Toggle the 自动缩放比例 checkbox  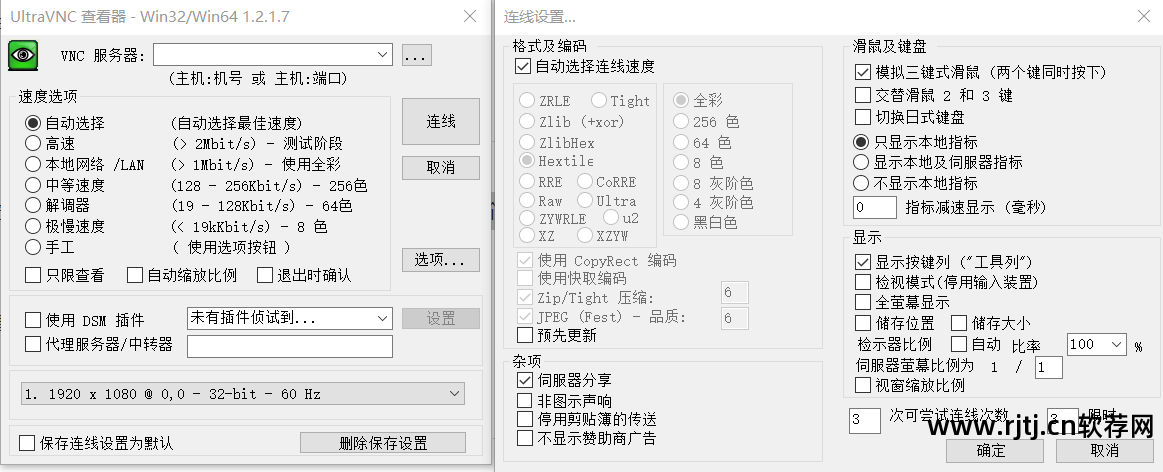[134, 275]
